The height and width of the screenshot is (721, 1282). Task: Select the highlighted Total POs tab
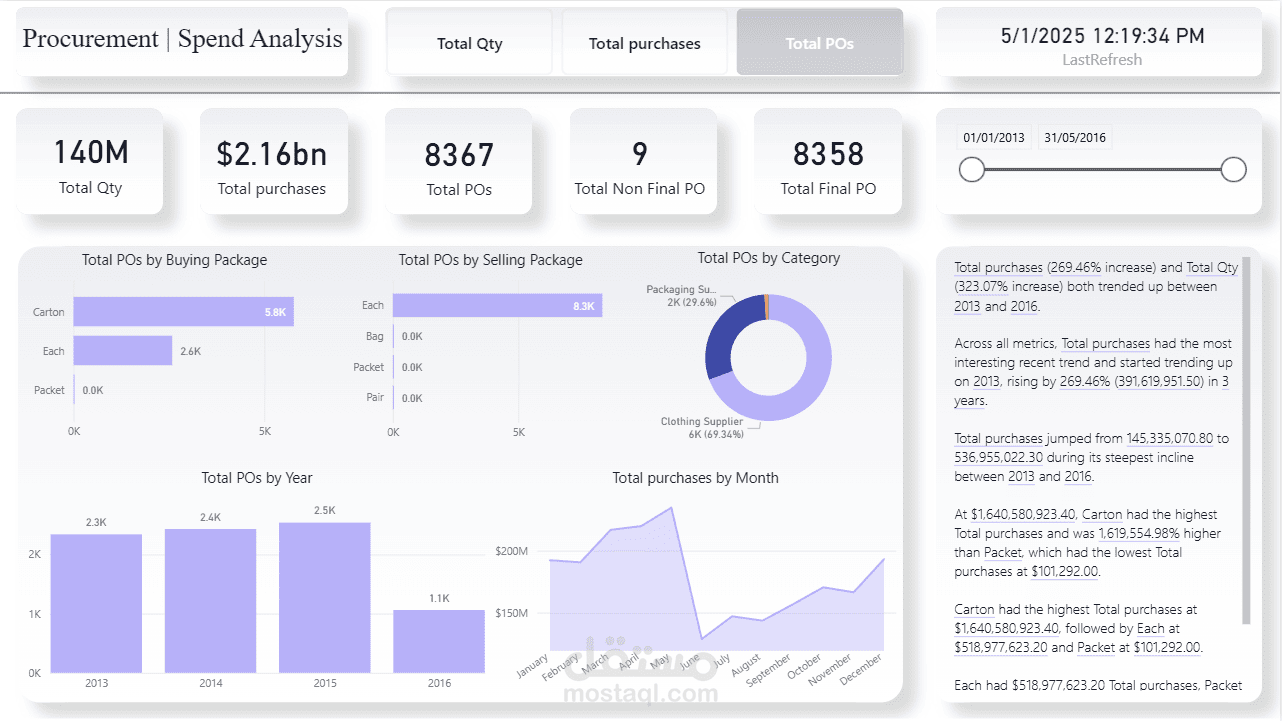819,43
